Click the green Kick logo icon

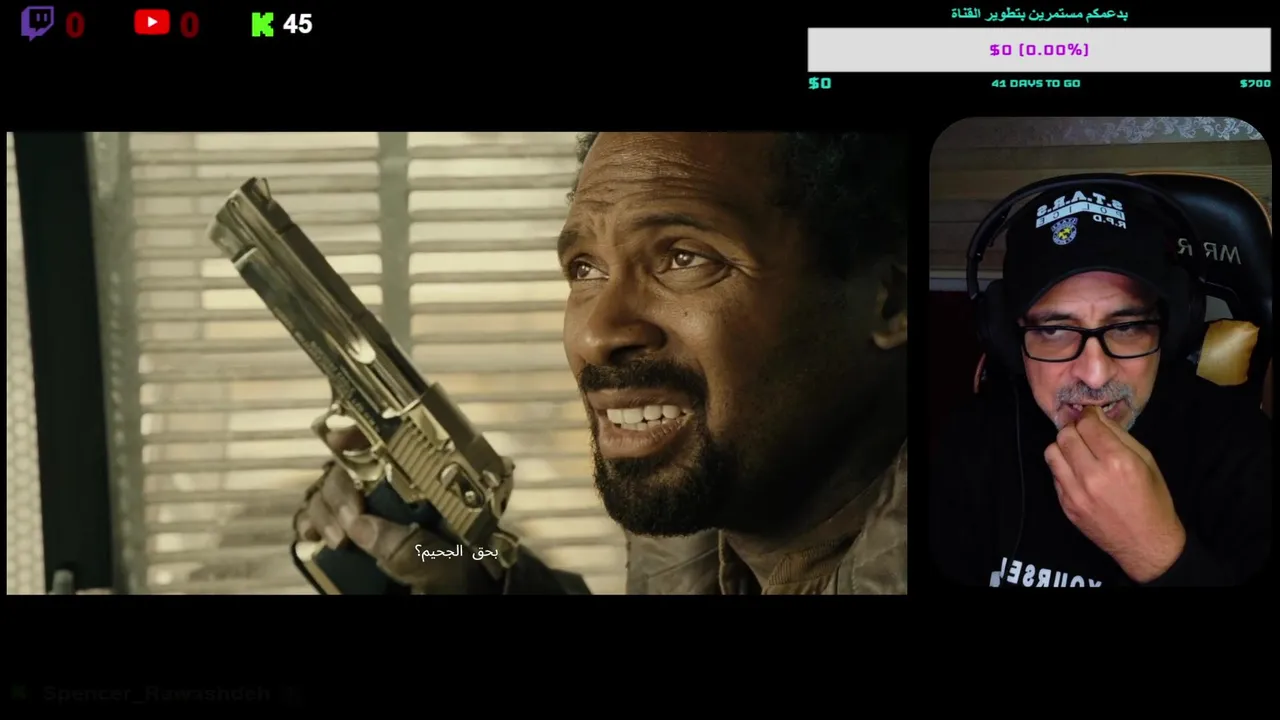263,25
